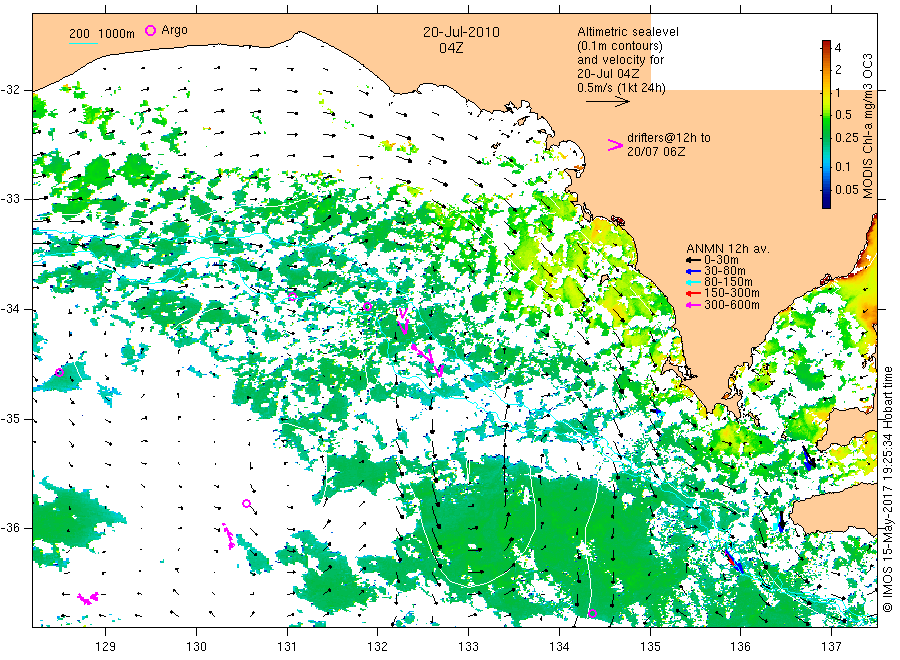Click the blue ANMN current arrow near 136.8E 35.4S

coord(808,459)
